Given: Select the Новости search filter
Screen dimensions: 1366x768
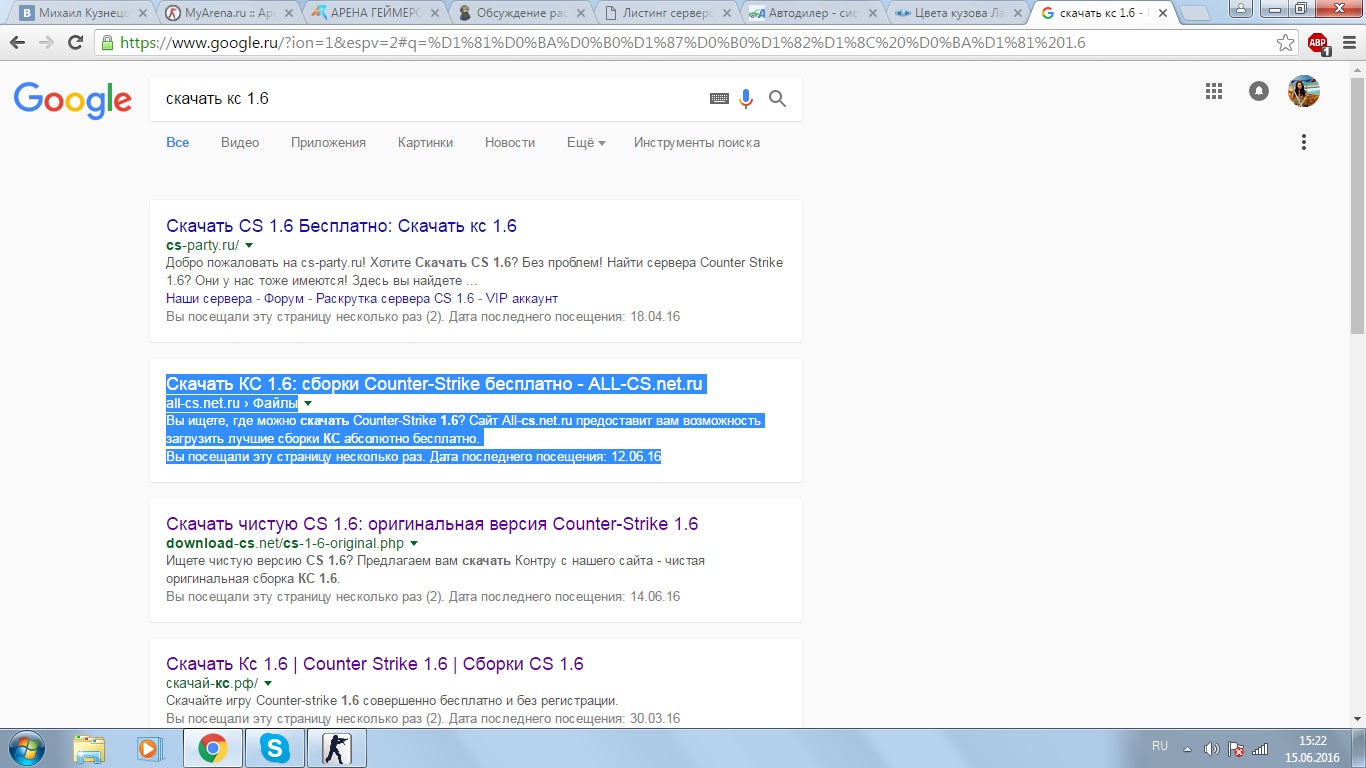Looking at the screenshot, I should pos(510,143).
